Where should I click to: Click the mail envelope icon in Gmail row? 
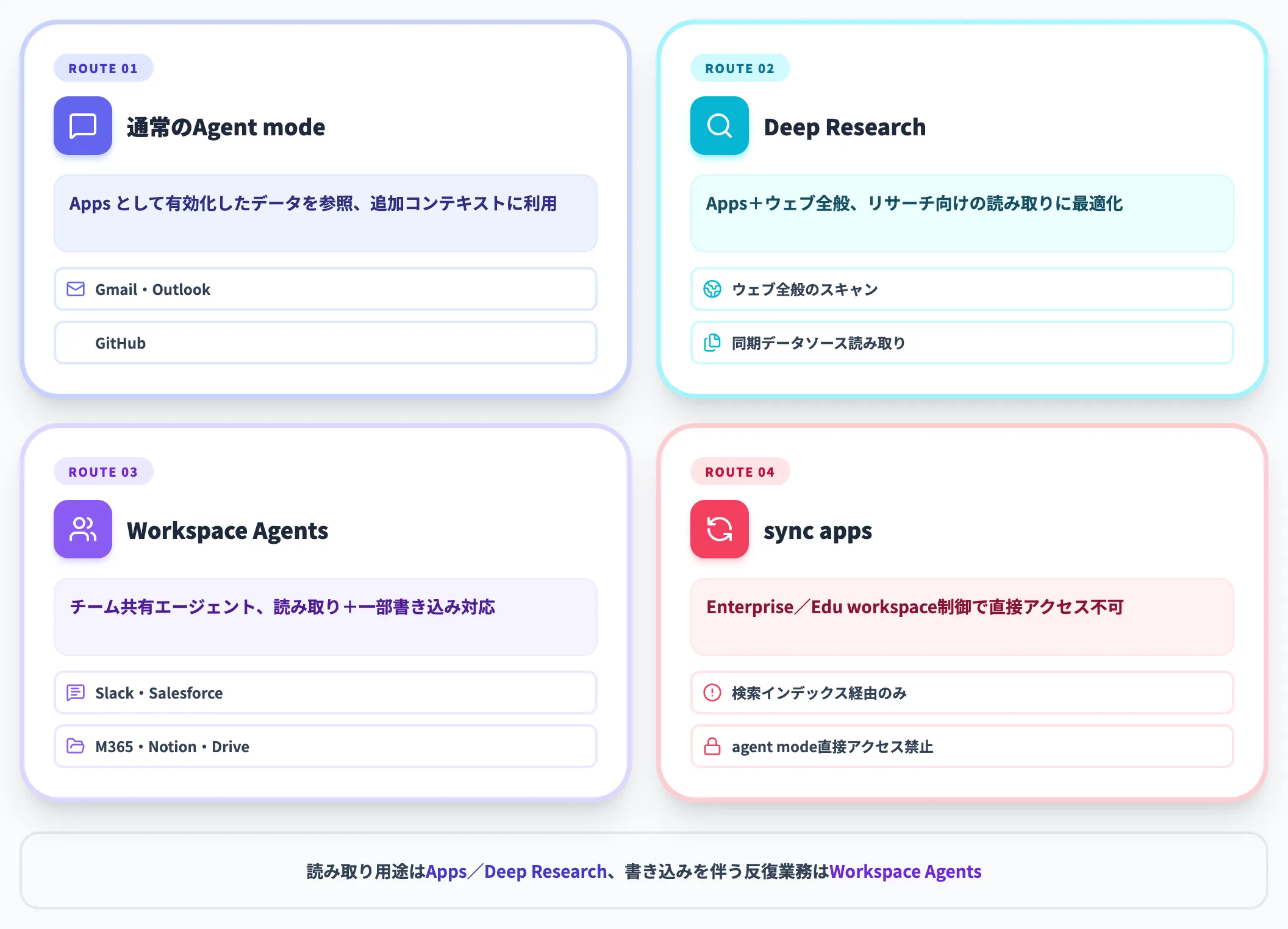tap(76, 289)
